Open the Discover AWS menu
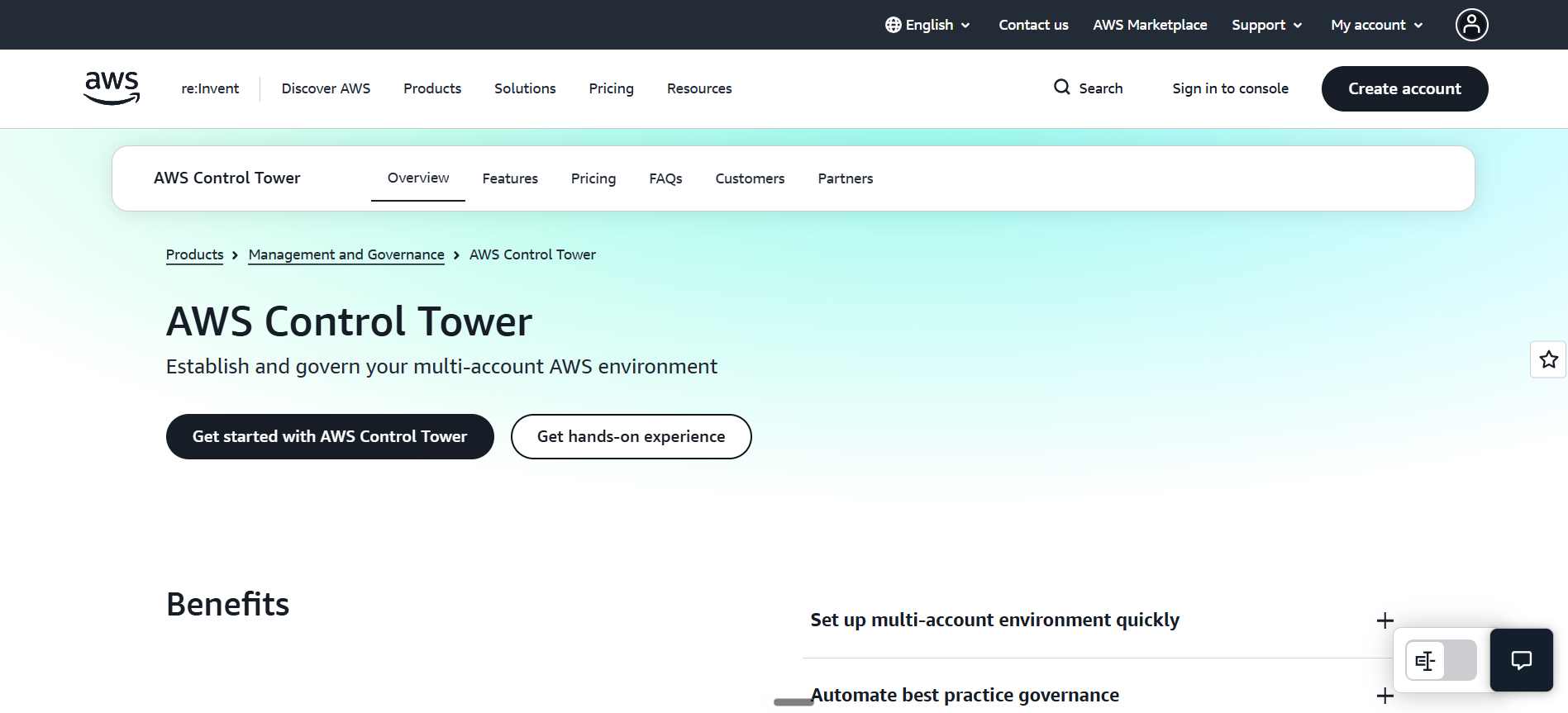Image resolution: width=1568 pixels, height=713 pixels. (x=326, y=88)
